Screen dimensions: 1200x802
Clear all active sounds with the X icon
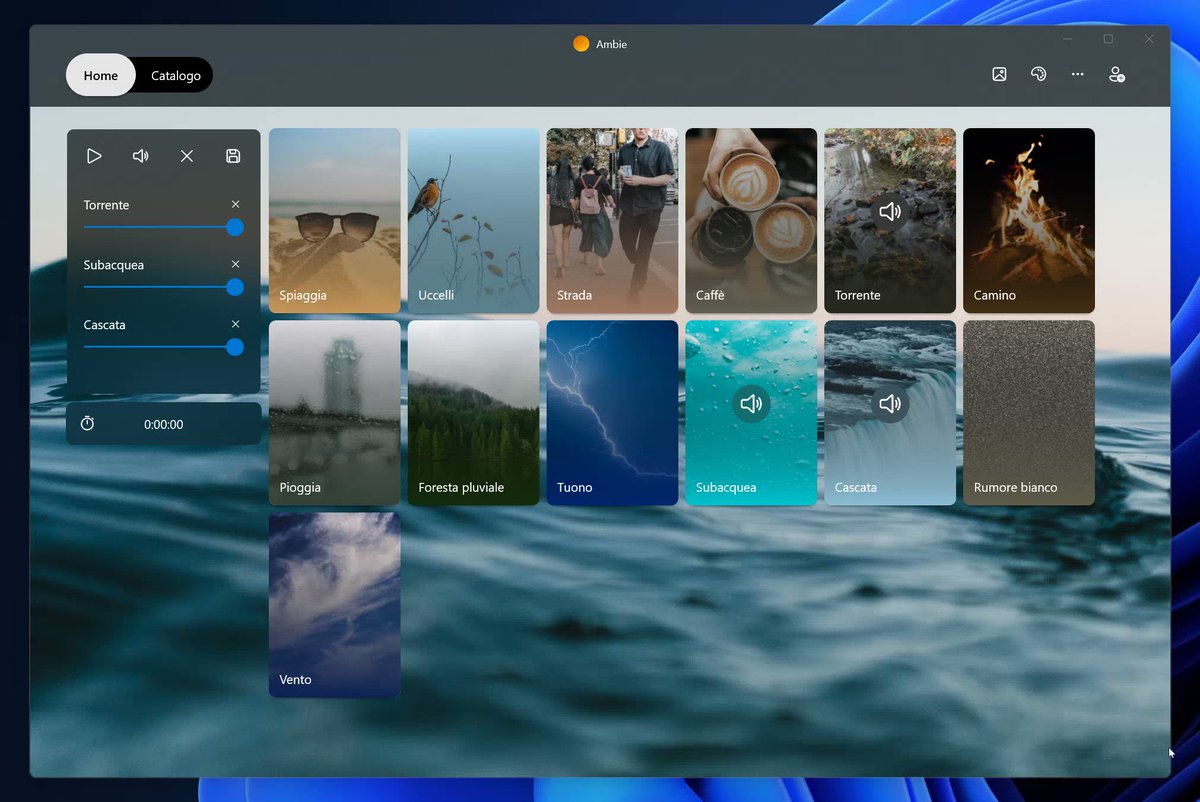[x=187, y=156]
